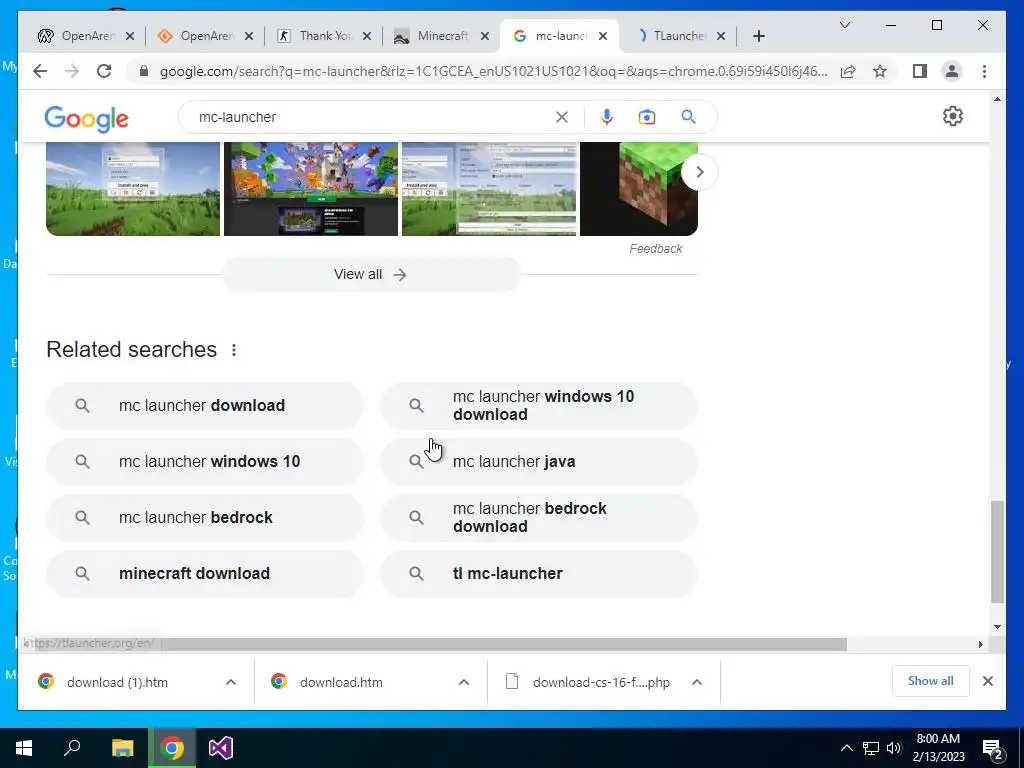Viewport: 1024px width, 768px height.
Task: Open Windows taskbar search
Action: pyautogui.click(x=72, y=748)
